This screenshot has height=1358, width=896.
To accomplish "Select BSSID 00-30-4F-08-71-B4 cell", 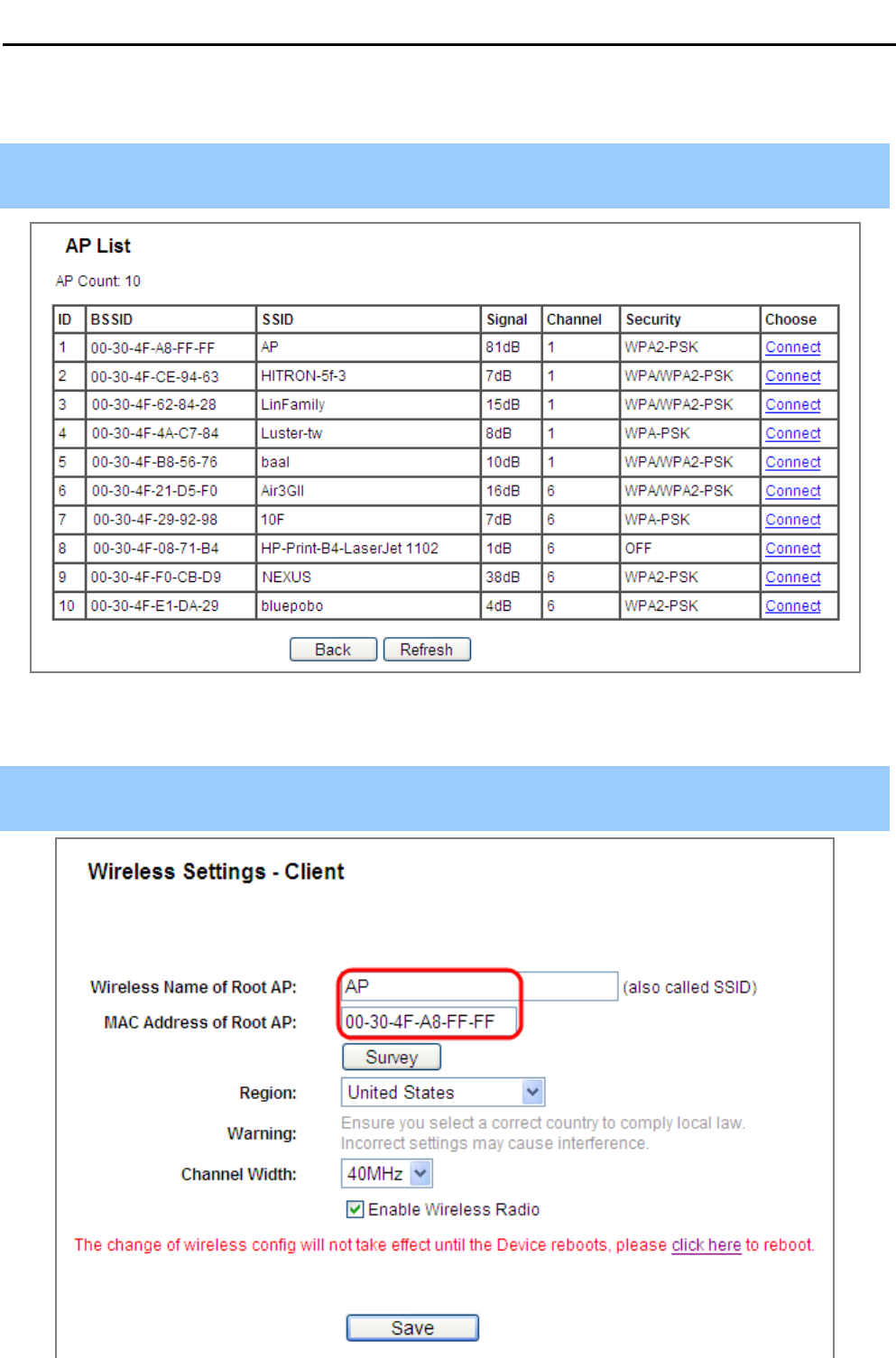I will (171, 550).
